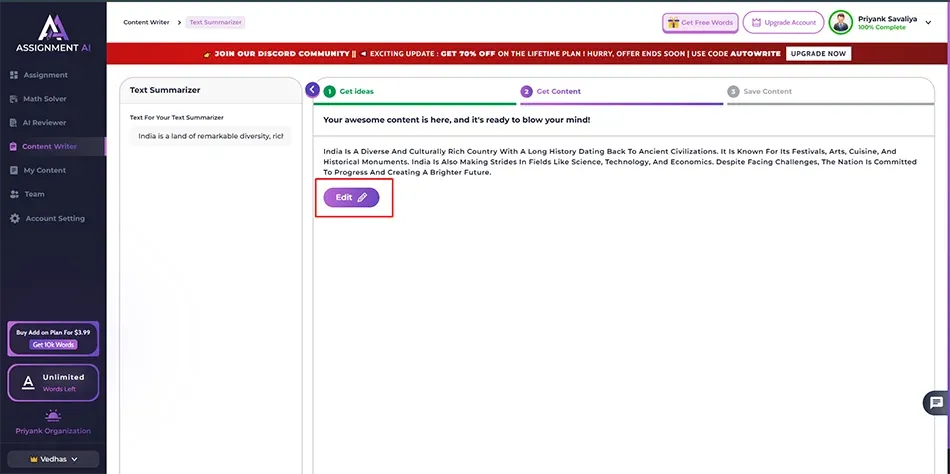Open the Math Solver sidebar item
The image size is (950, 474).
click(x=46, y=99)
